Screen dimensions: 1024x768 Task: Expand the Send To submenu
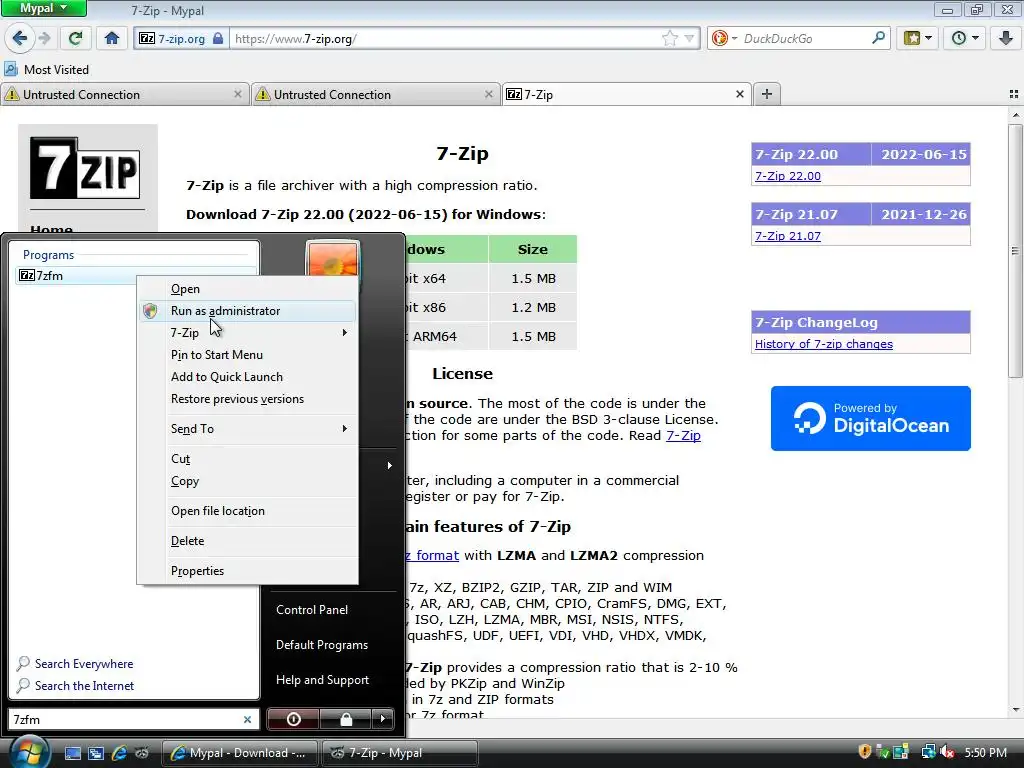coord(248,429)
